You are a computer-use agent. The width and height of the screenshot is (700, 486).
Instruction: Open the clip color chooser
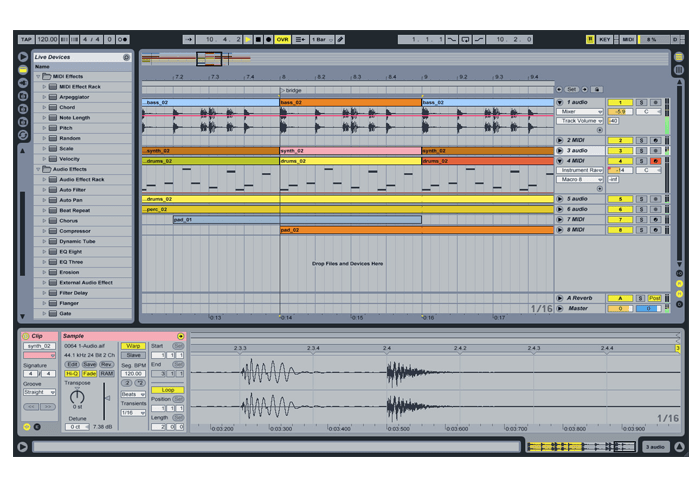click(40, 355)
